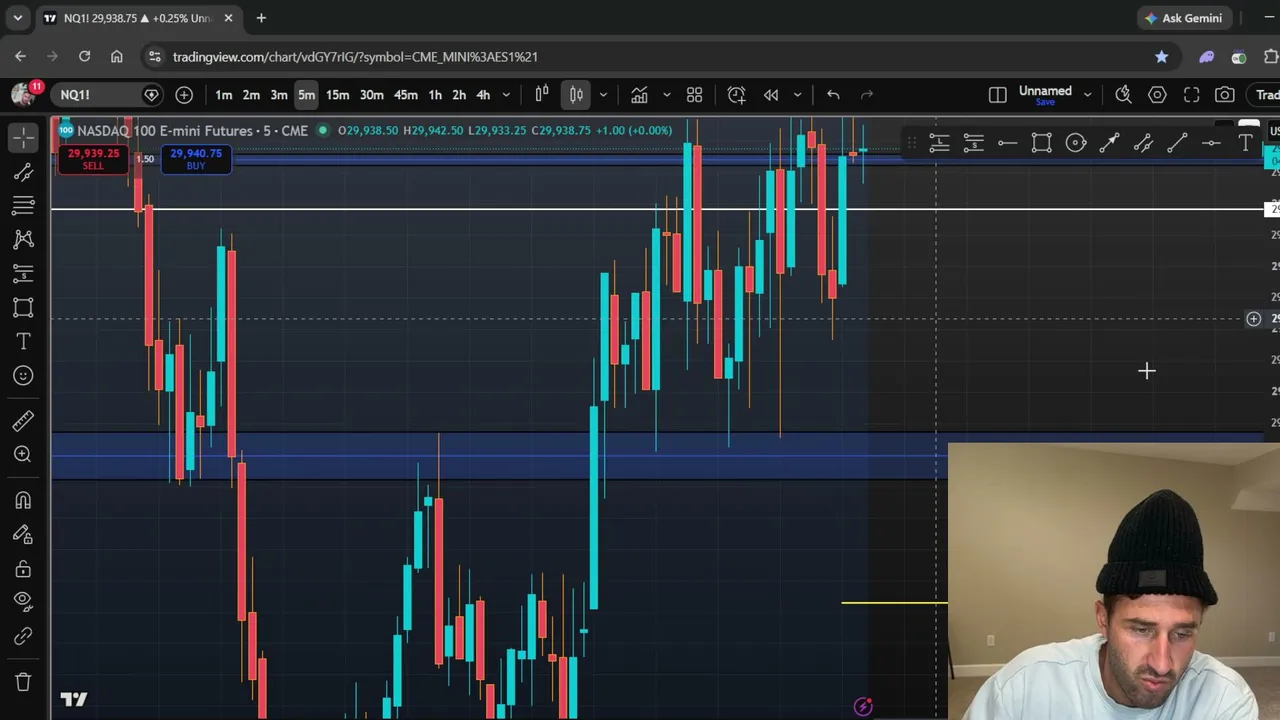Open the forecasting and position tools
This screenshot has height=720, width=1280.
coord(23,274)
